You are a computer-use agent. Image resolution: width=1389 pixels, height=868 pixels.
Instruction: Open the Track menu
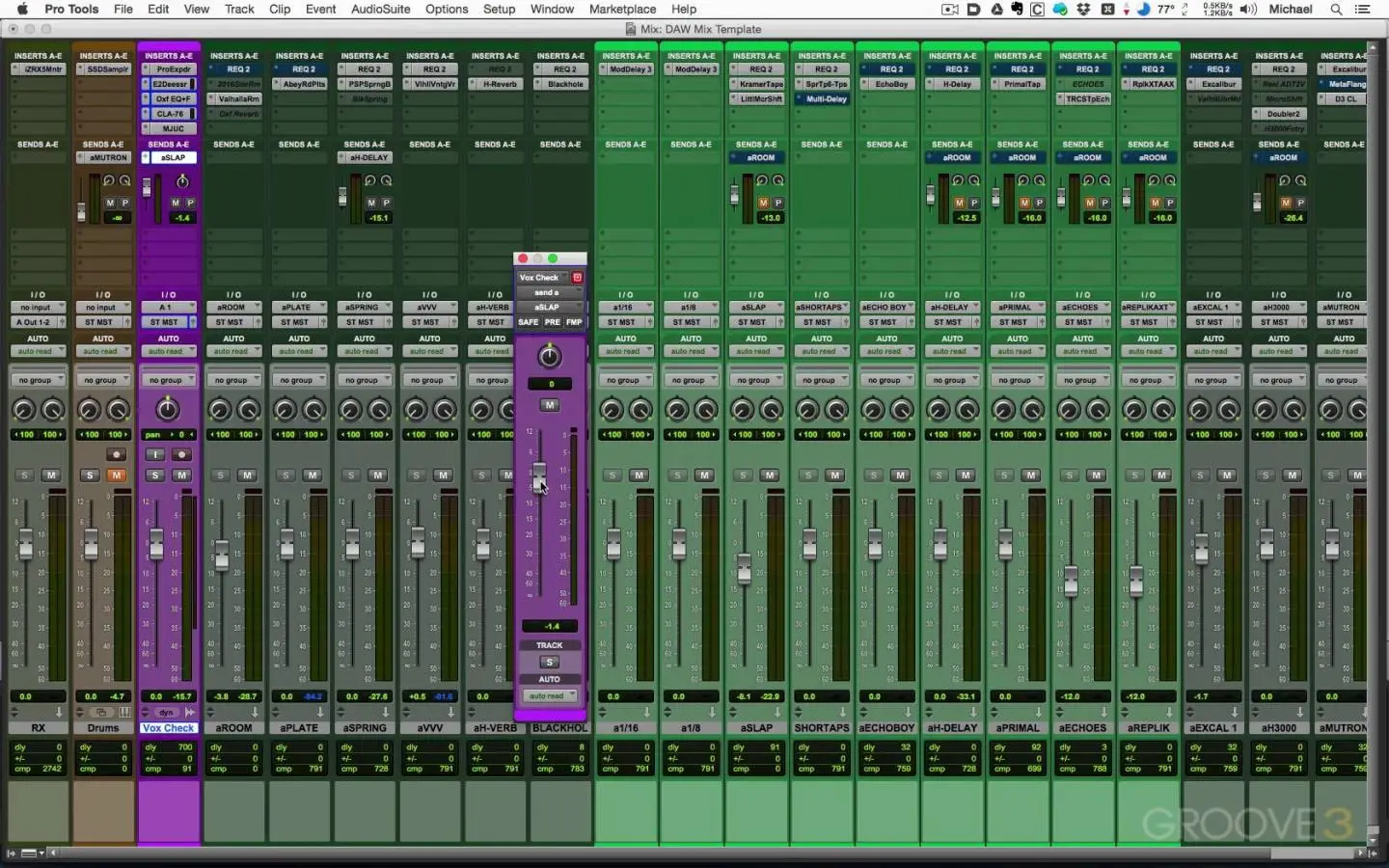point(239,9)
